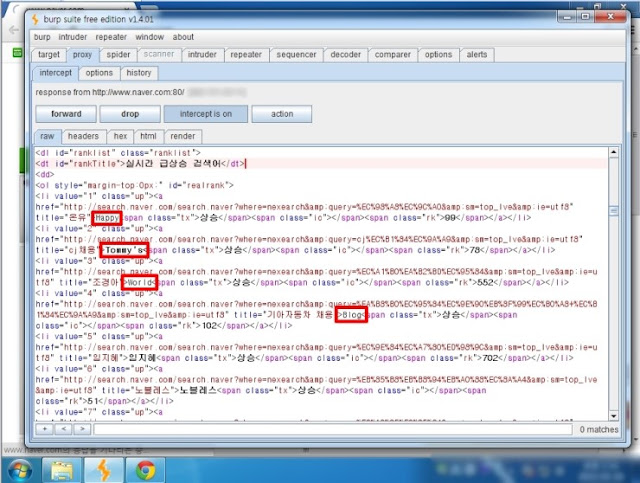
Task: Click the 'Tommy's' text in response
Action: tap(124, 250)
